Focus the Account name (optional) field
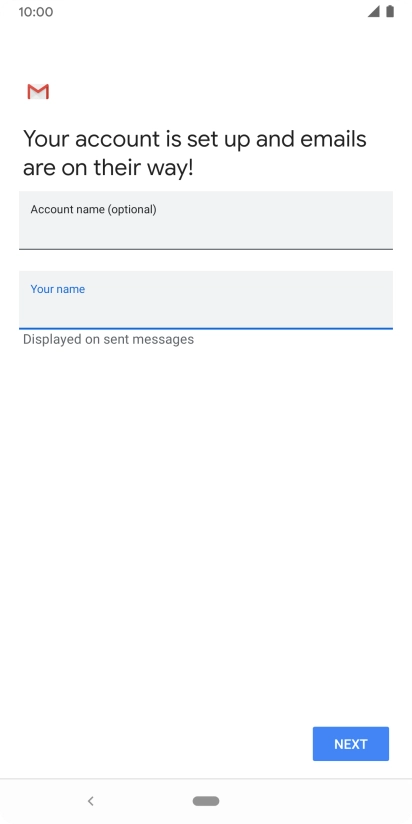Viewport: 412px width, 824px height. [x=206, y=220]
